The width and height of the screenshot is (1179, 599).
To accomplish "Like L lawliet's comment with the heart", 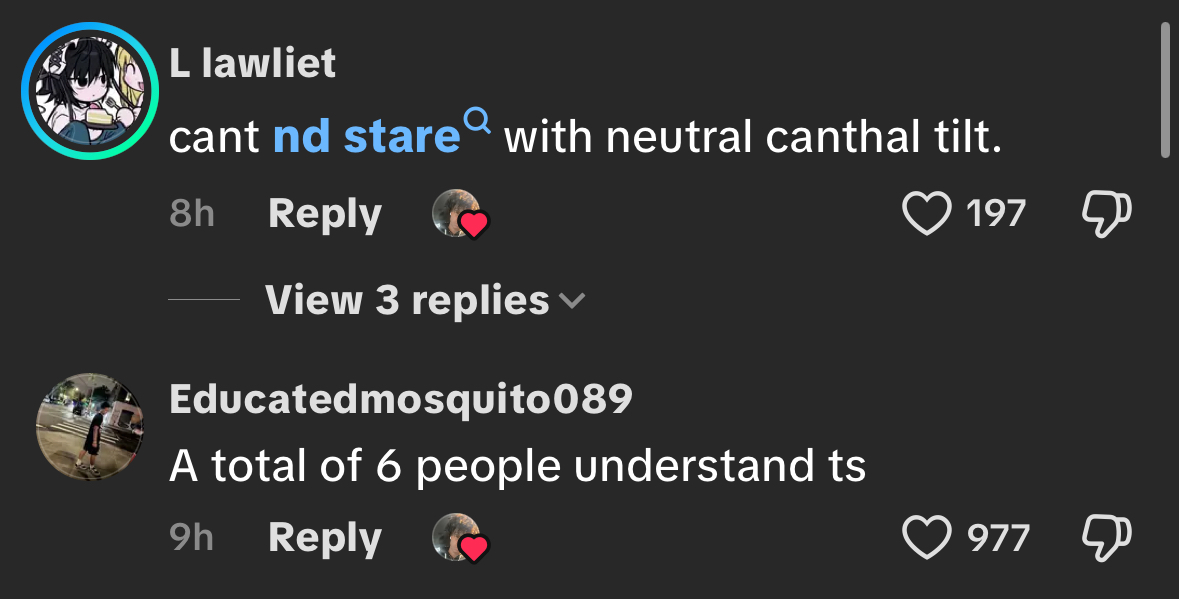I will [927, 213].
